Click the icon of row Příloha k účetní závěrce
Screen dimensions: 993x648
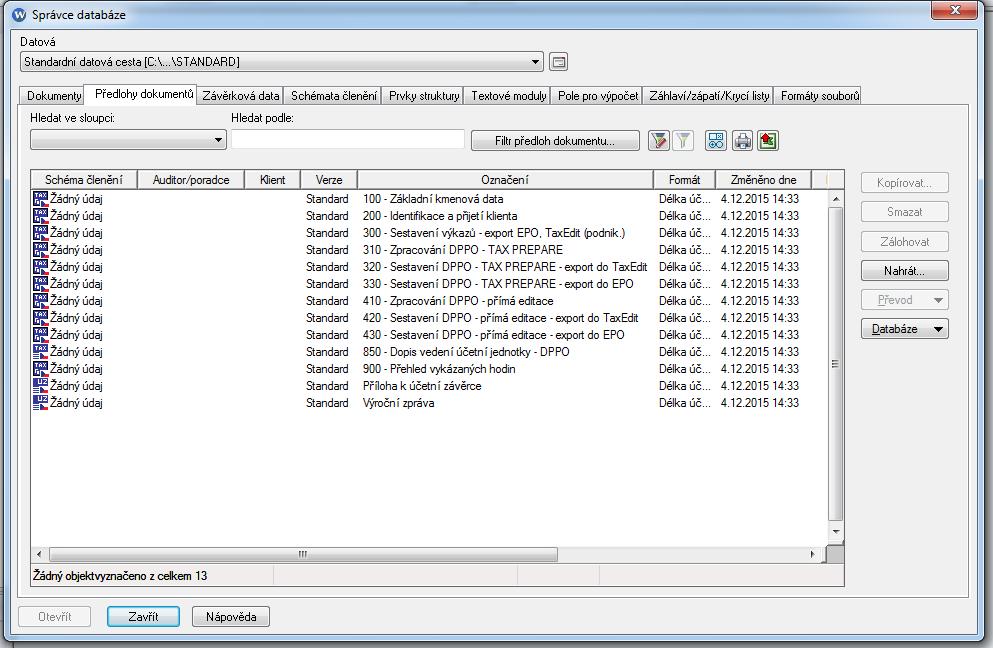41,386
